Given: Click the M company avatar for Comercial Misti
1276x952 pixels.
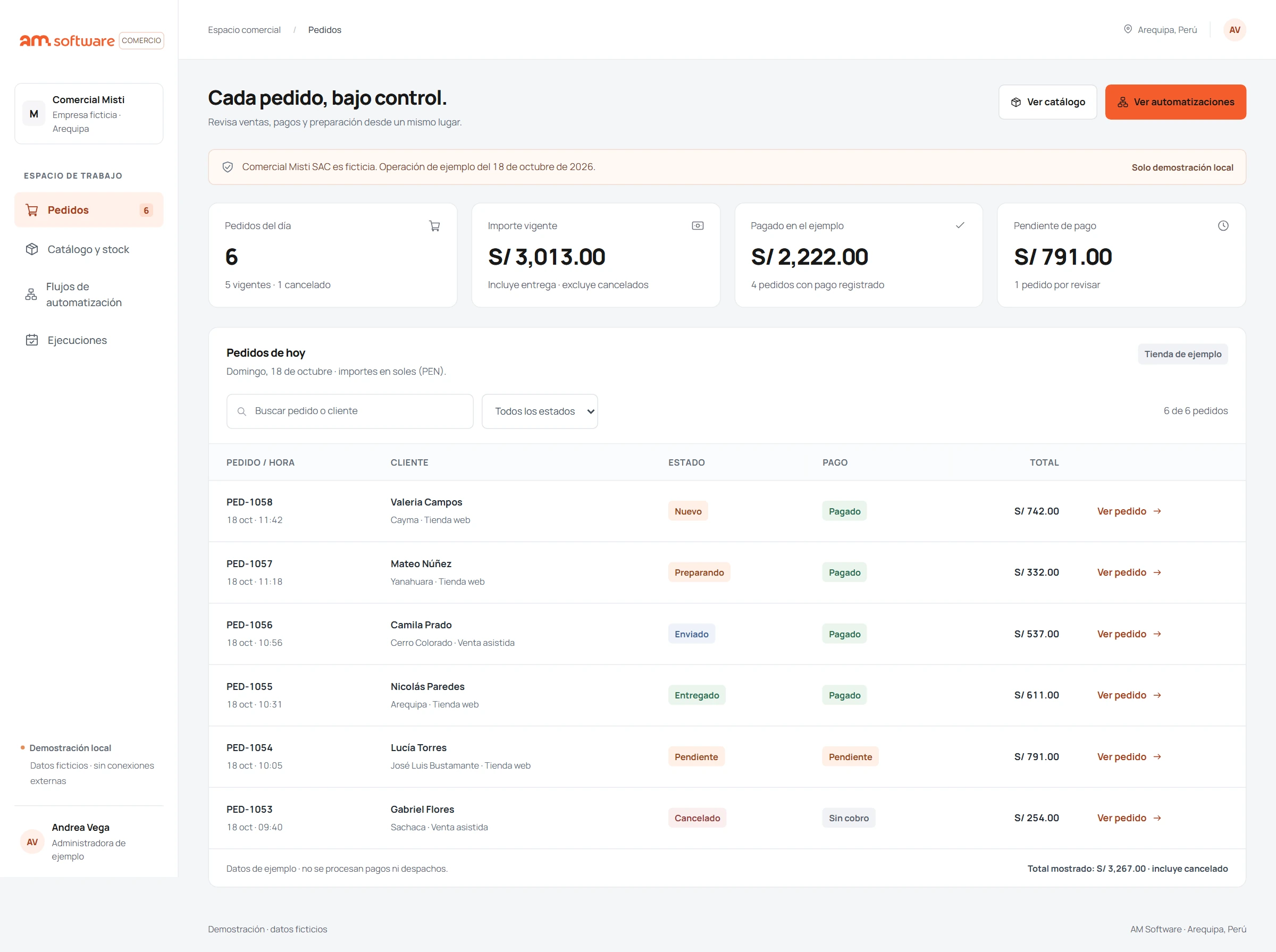Looking at the screenshot, I should click(x=34, y=114).
